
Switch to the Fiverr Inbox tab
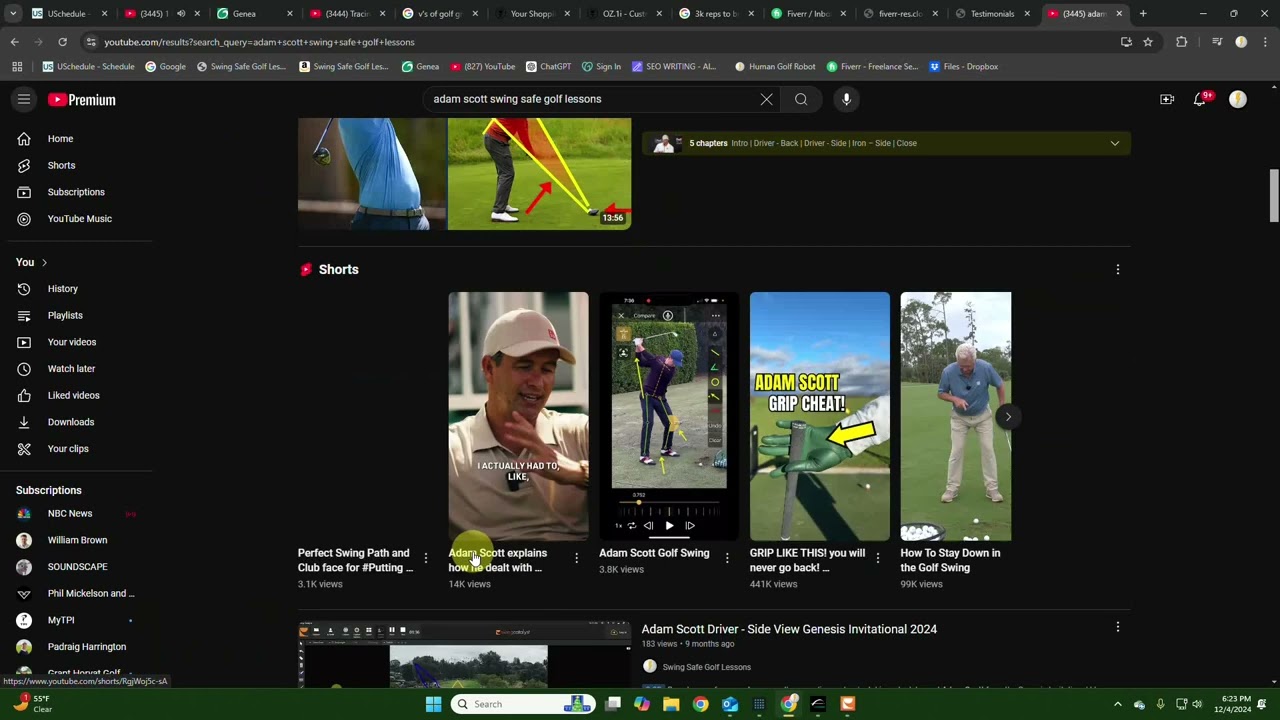coord(808,14)
